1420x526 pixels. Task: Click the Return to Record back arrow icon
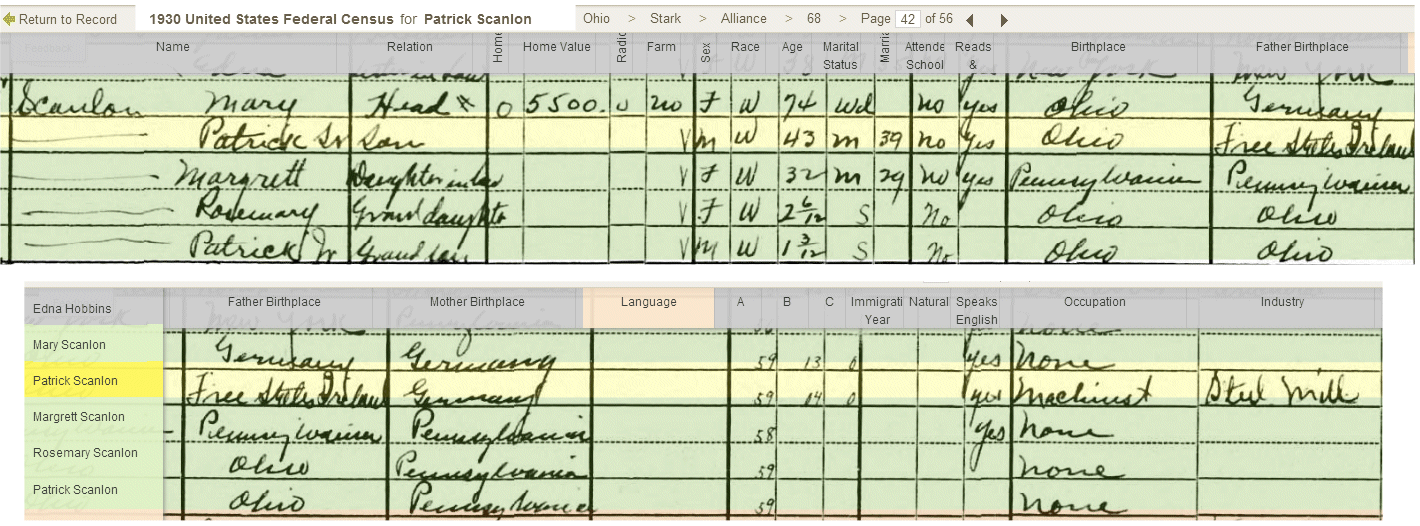point(9,19)
